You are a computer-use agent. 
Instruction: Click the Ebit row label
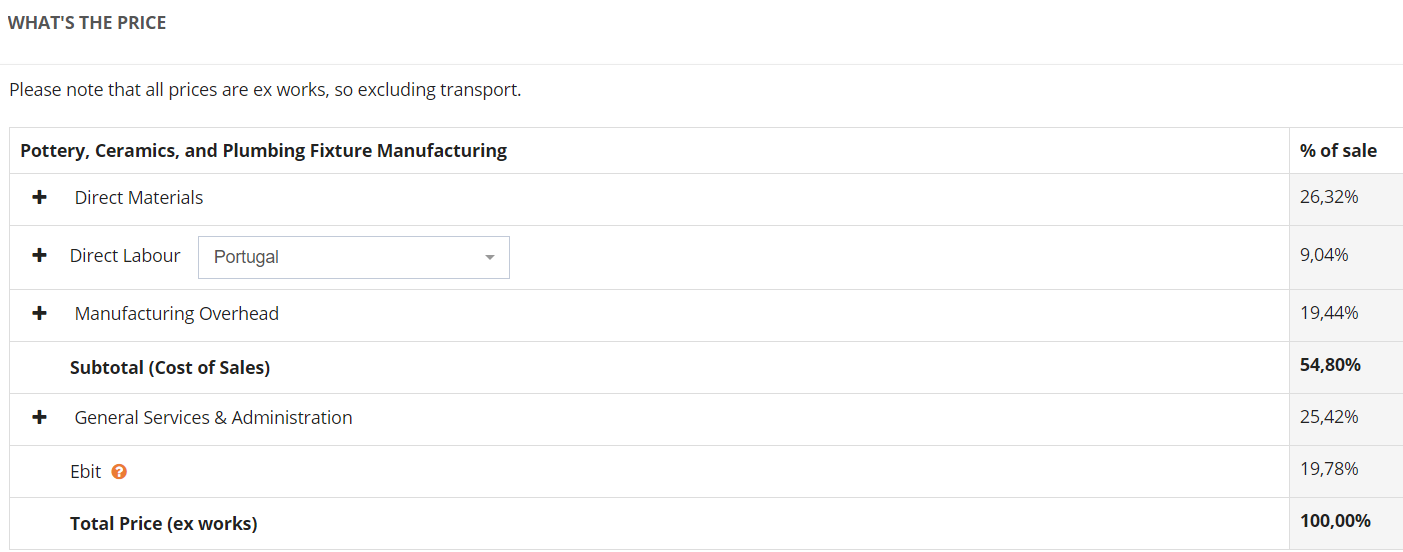86,472
